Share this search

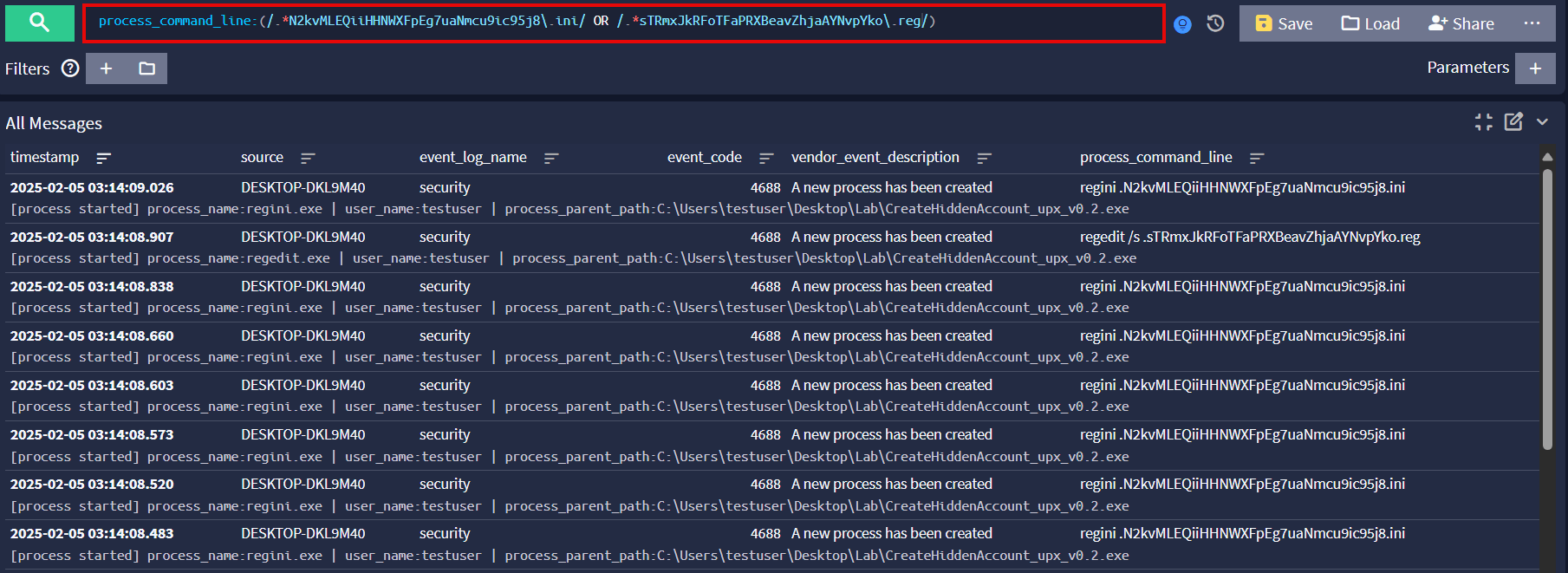1461,23
